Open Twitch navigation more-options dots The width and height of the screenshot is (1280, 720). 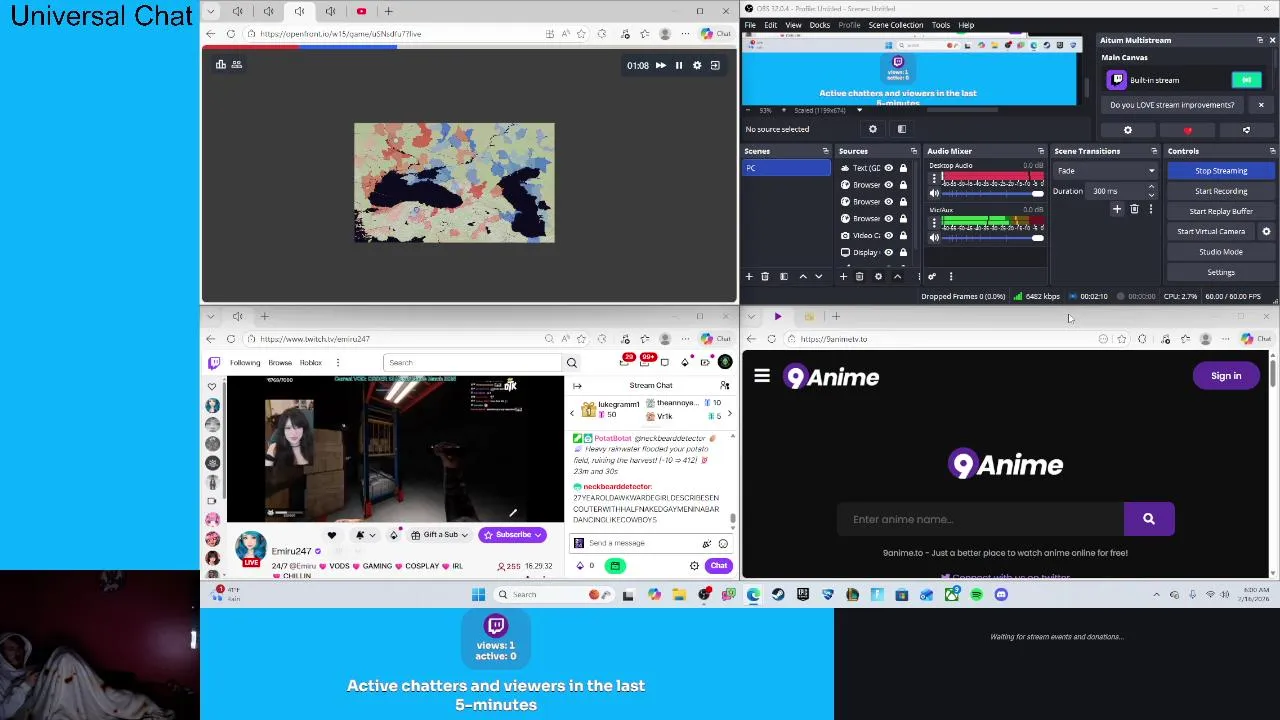338,363
